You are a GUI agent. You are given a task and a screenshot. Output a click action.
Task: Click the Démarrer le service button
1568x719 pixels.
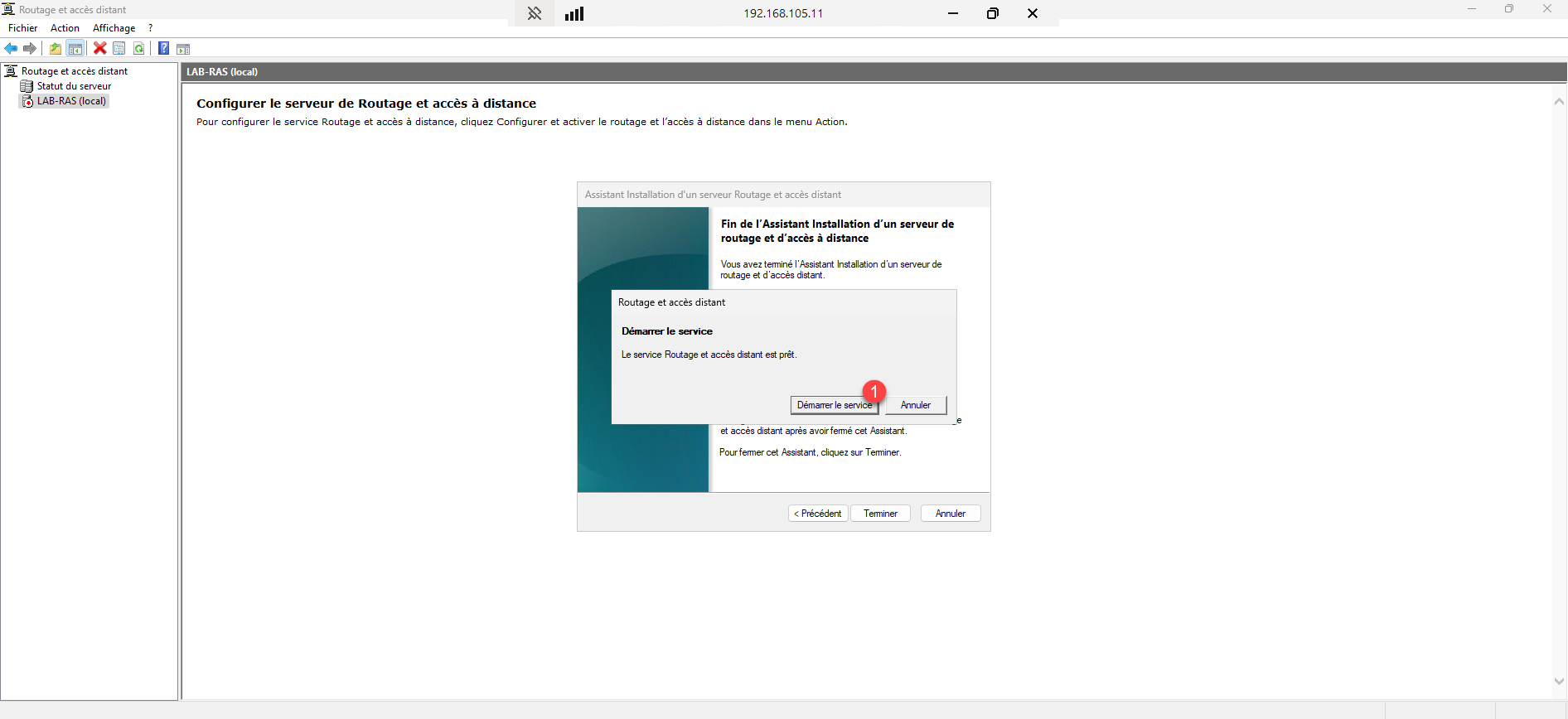coord(834,405)
